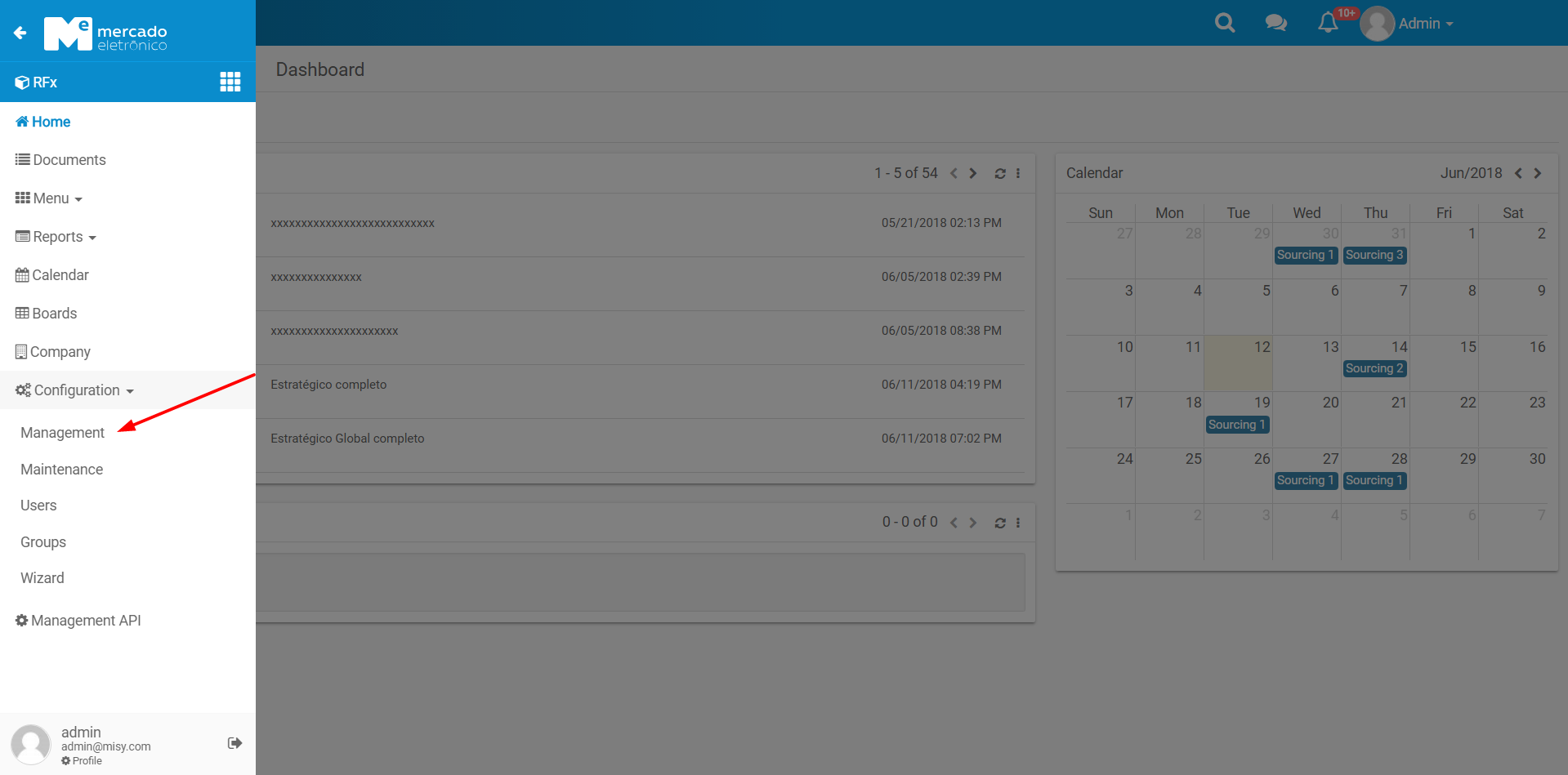Viewport: 1568px width, 775px height.
Task: Expand the Reports dropdown in sidebar
Action: (56, 237)
